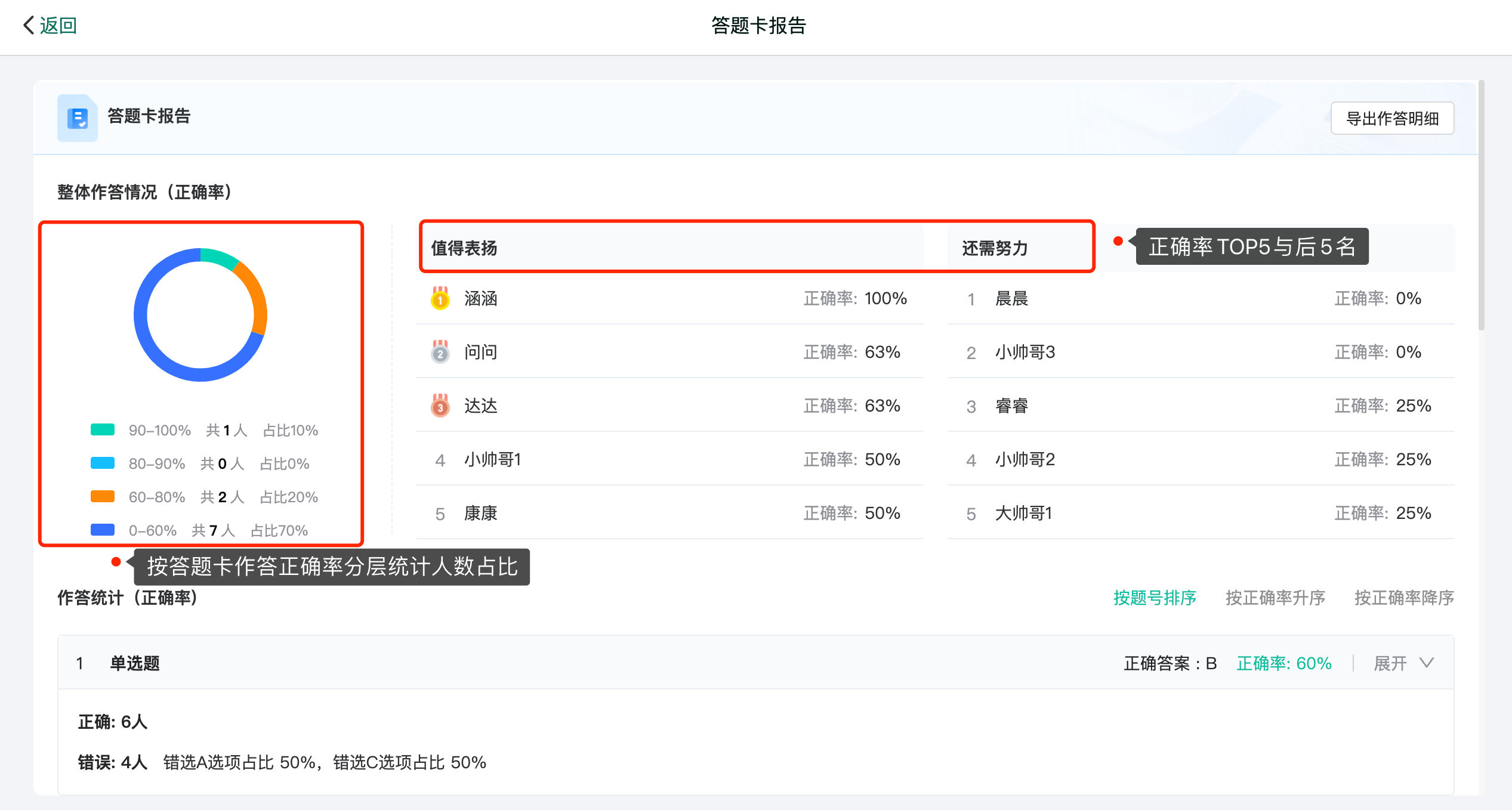Click the bronze medal icon next to 达达
The width and height of the screenshot is (1512, 810).
(440, 406)
